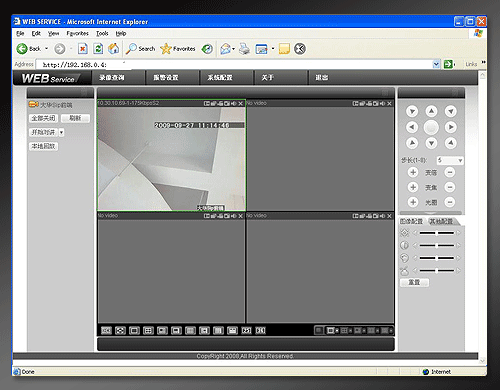Open the Mail button dropdown arrow

tap(233, 49)
